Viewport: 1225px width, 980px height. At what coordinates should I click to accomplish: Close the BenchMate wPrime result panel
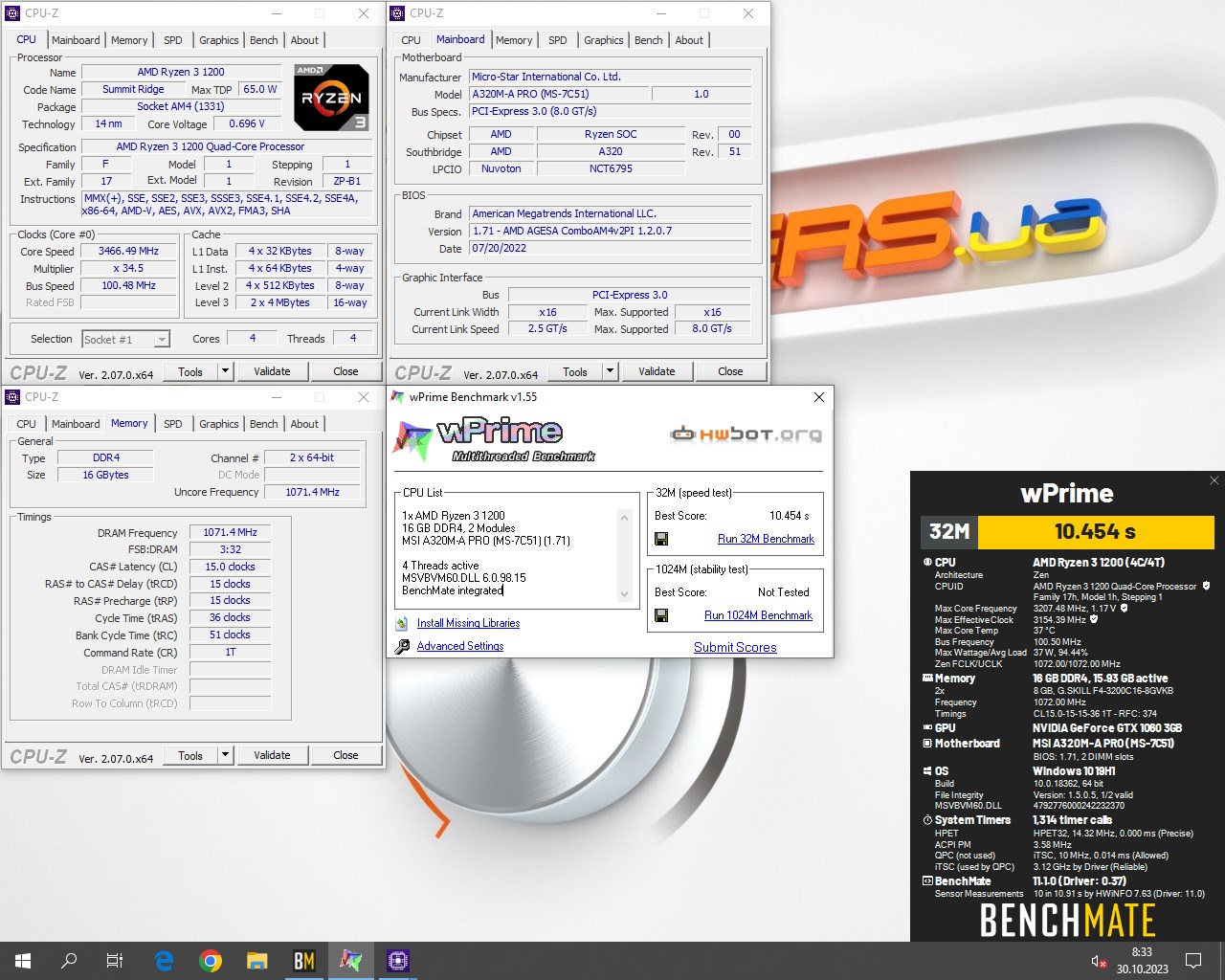click(1214, 480)
